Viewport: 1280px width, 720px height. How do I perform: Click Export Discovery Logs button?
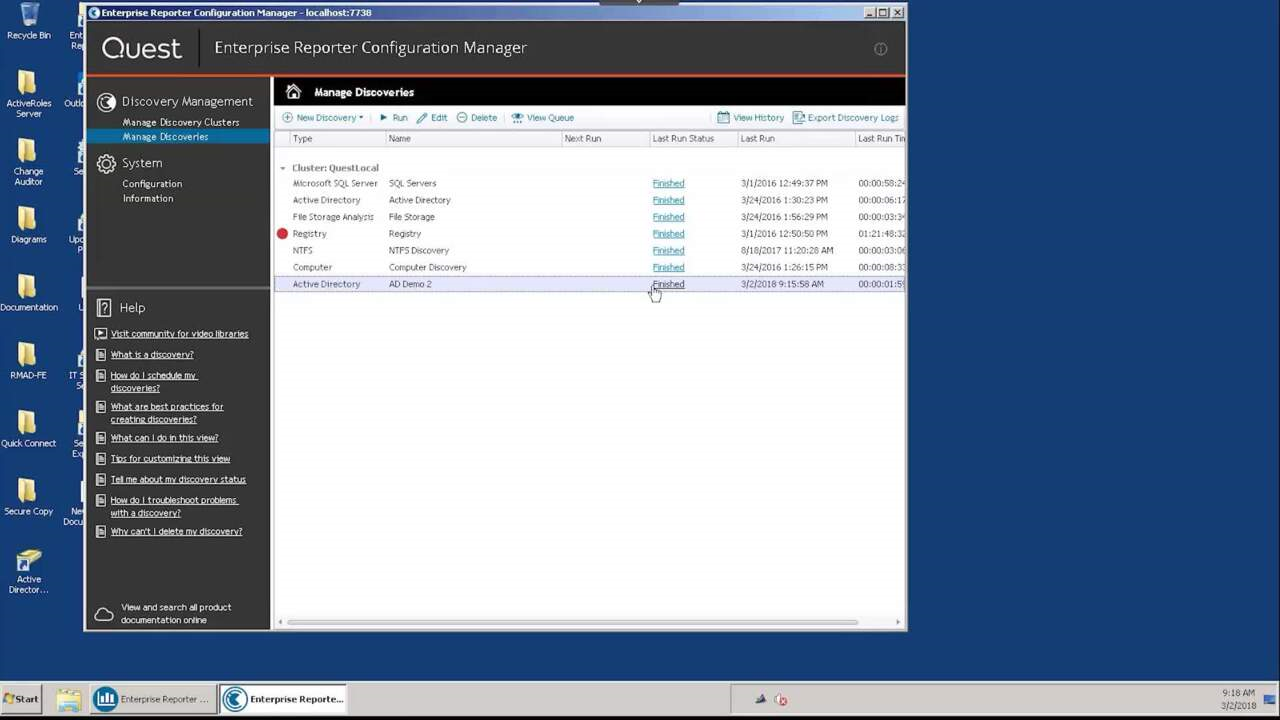(845, 118)
